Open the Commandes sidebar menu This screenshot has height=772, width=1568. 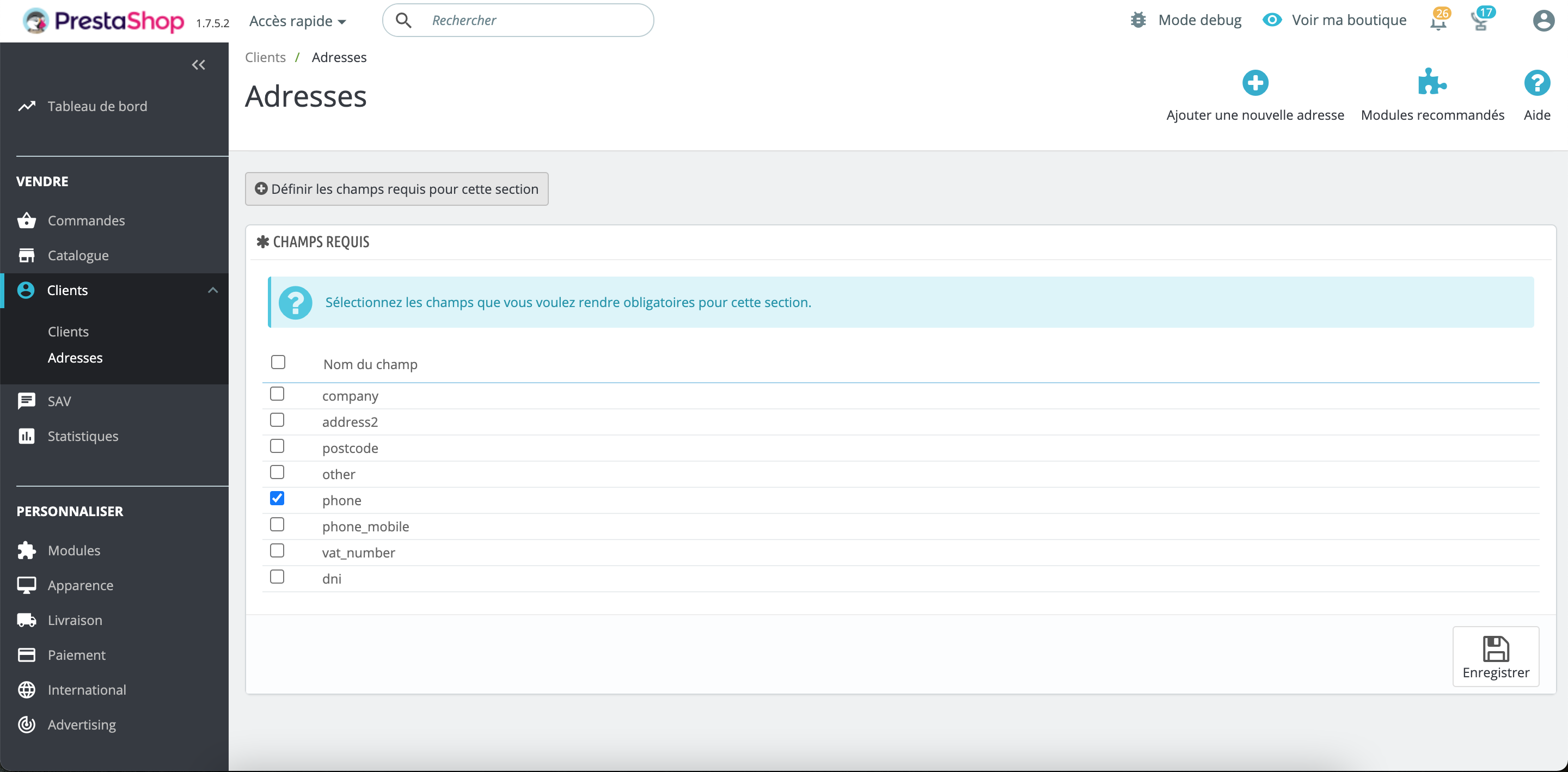[x=87, y=220]
